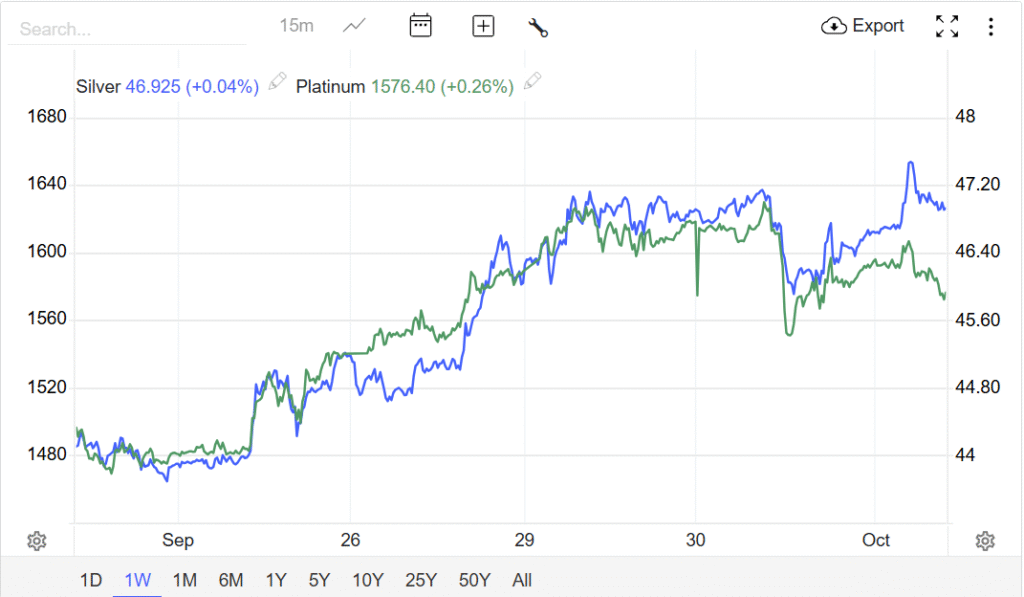
Task: Click the Silver legend label
Action: 98,87
